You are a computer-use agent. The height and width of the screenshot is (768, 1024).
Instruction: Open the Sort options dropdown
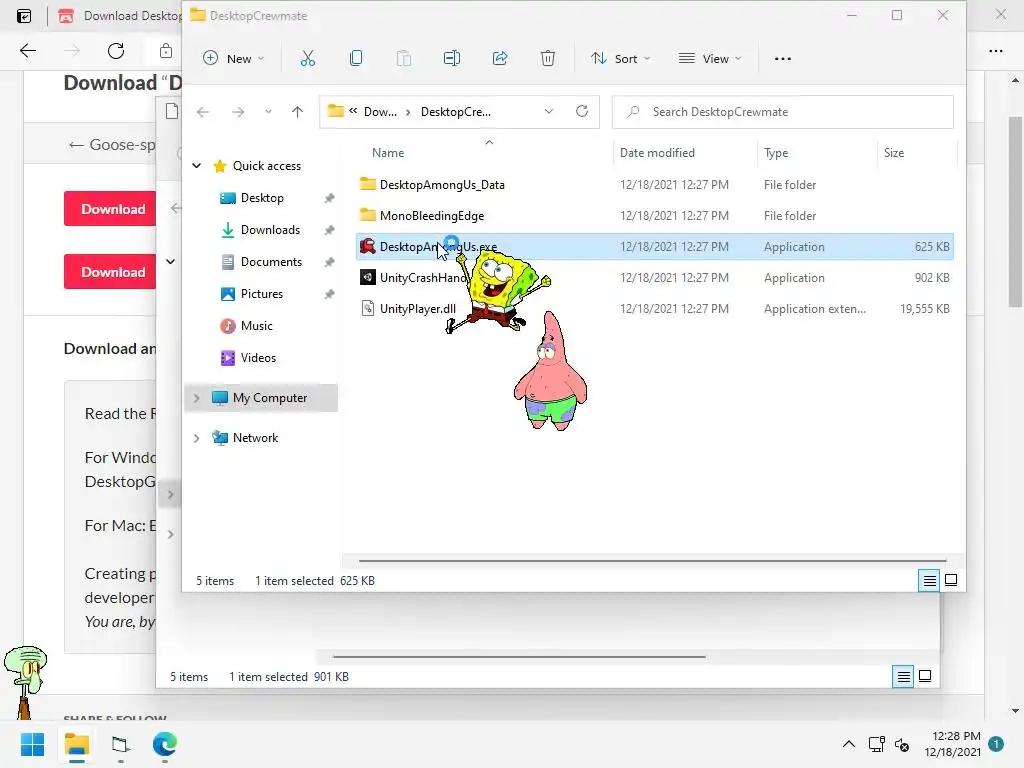(x=620, y=59)
